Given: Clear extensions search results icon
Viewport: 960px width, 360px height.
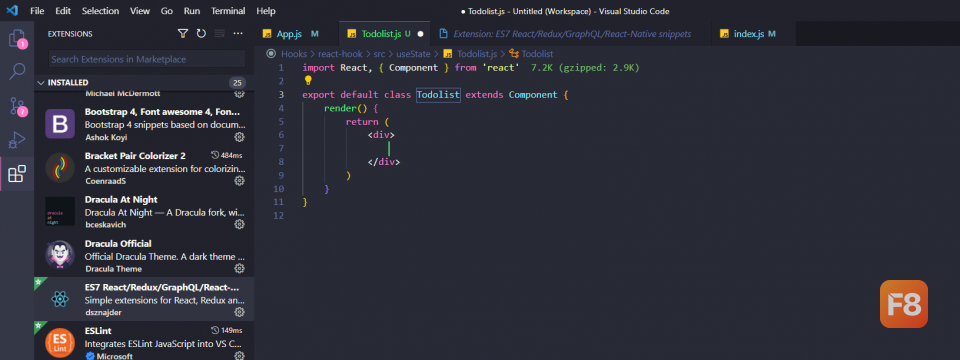Looking at the screenshot, I should pos(220,34).
